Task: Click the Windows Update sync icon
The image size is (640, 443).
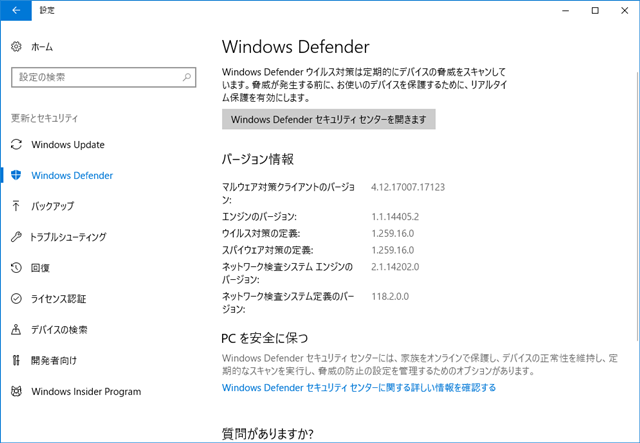Action: 16,145
